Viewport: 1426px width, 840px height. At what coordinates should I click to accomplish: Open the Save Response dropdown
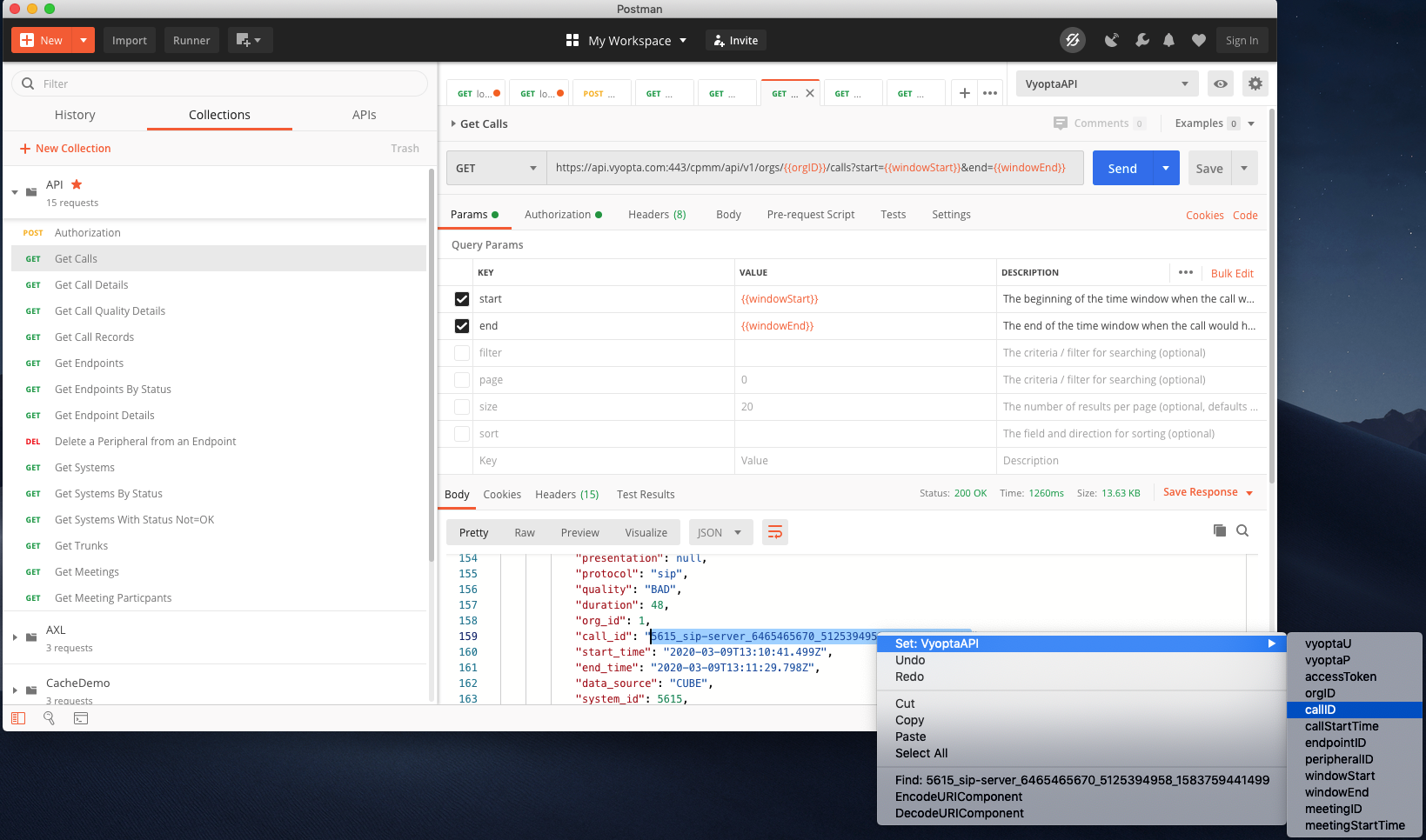[x=1208, y=492]
